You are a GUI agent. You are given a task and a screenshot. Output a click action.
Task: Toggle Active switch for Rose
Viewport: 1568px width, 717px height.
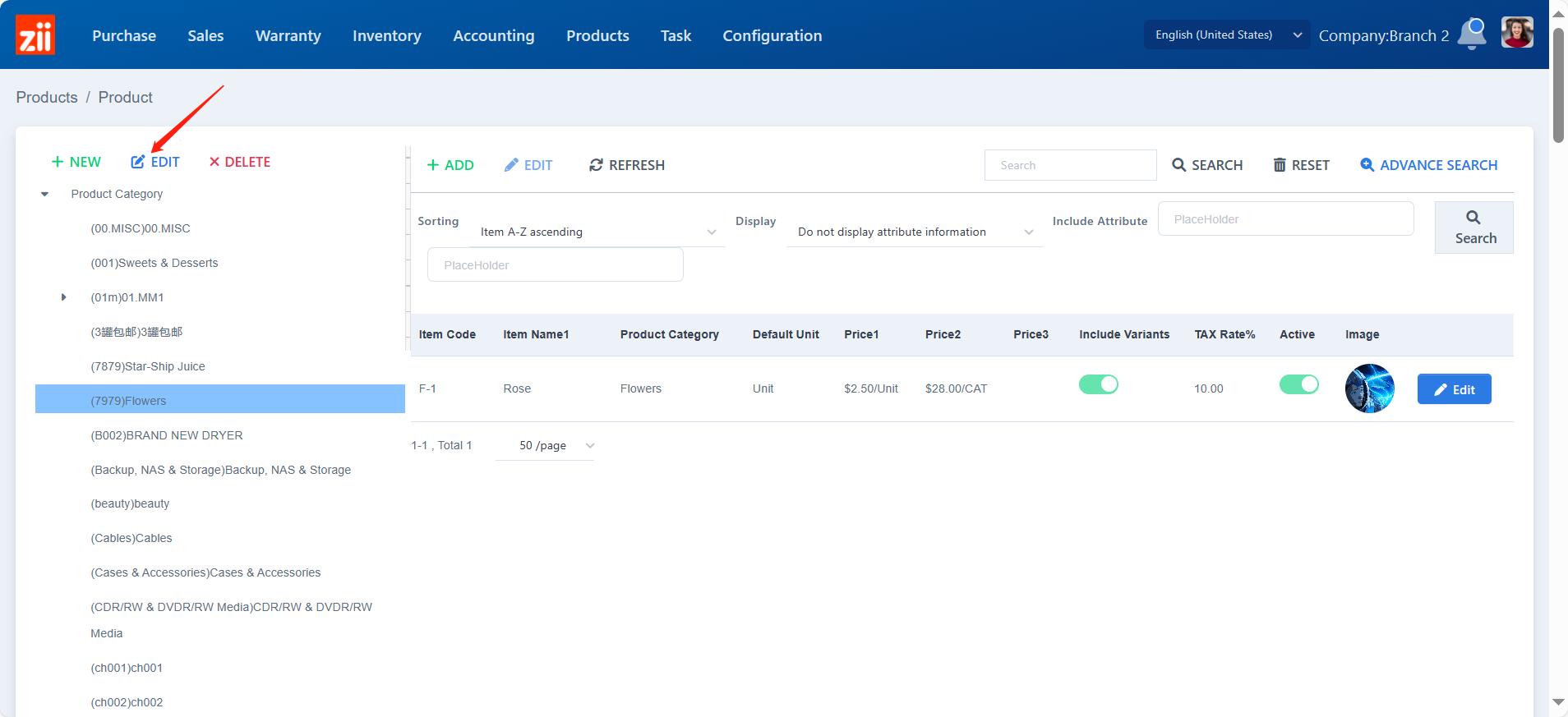tap(1298, 384)
